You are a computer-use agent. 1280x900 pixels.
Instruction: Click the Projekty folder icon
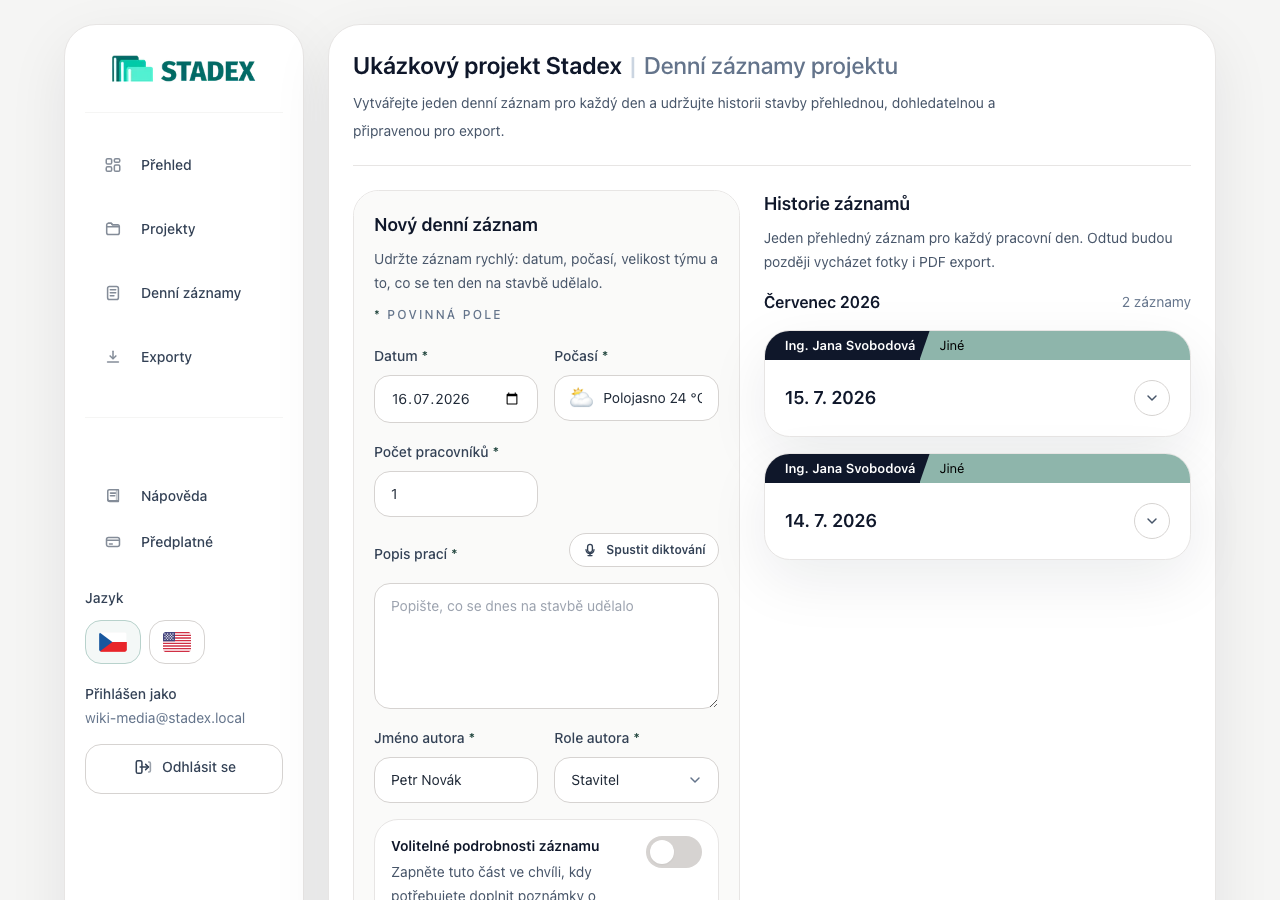[113, 229]
